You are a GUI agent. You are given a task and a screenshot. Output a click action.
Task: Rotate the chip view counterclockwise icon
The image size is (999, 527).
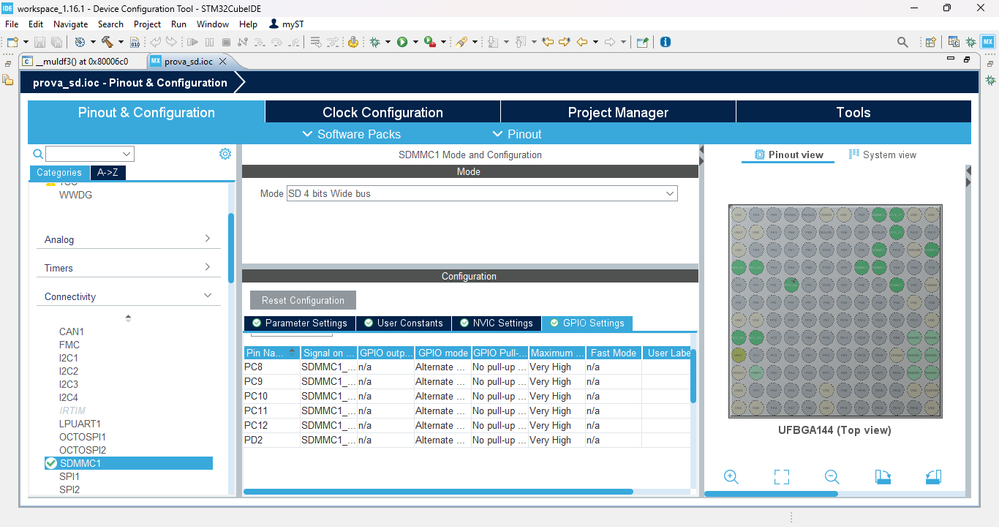point(933,477)
